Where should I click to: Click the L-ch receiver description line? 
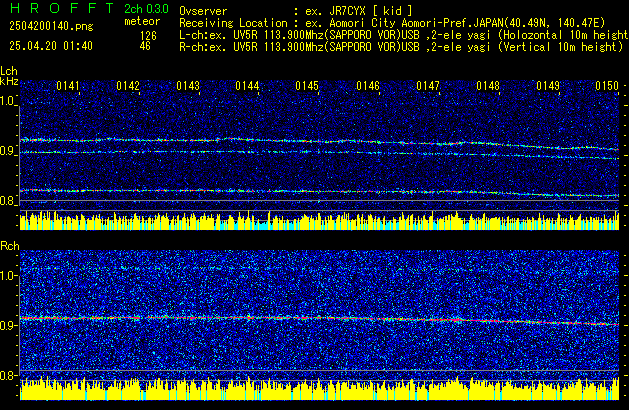pyautogui.click(x=404, y=35)
